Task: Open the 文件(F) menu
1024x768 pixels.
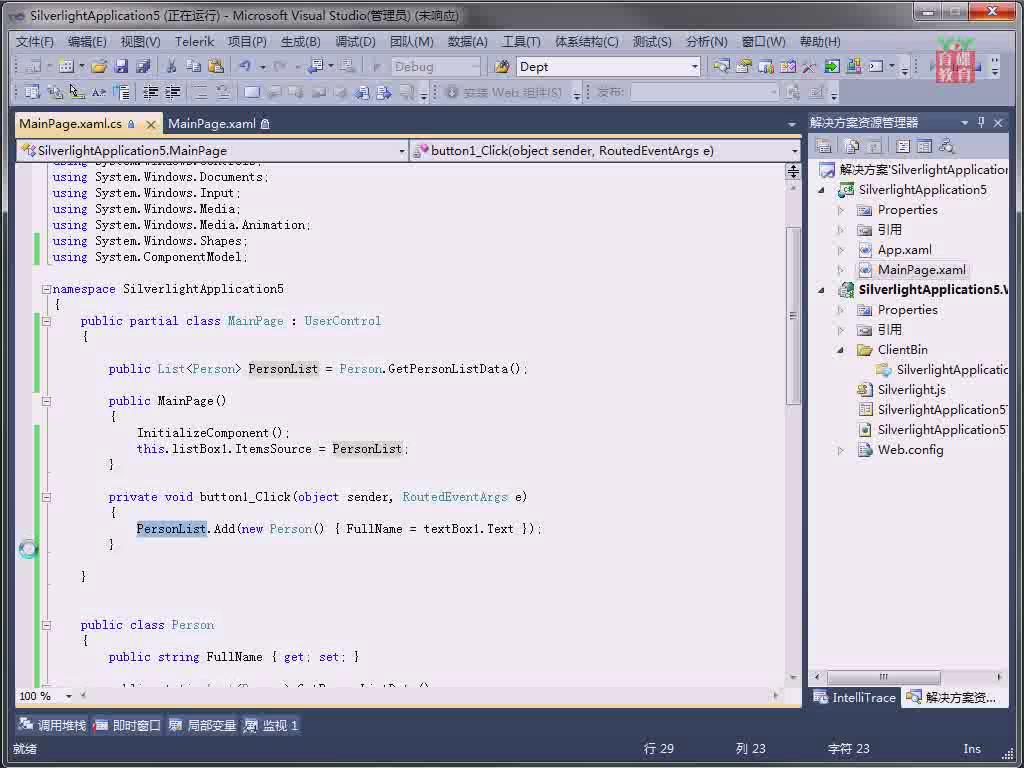Action: (x=35, y=42)
